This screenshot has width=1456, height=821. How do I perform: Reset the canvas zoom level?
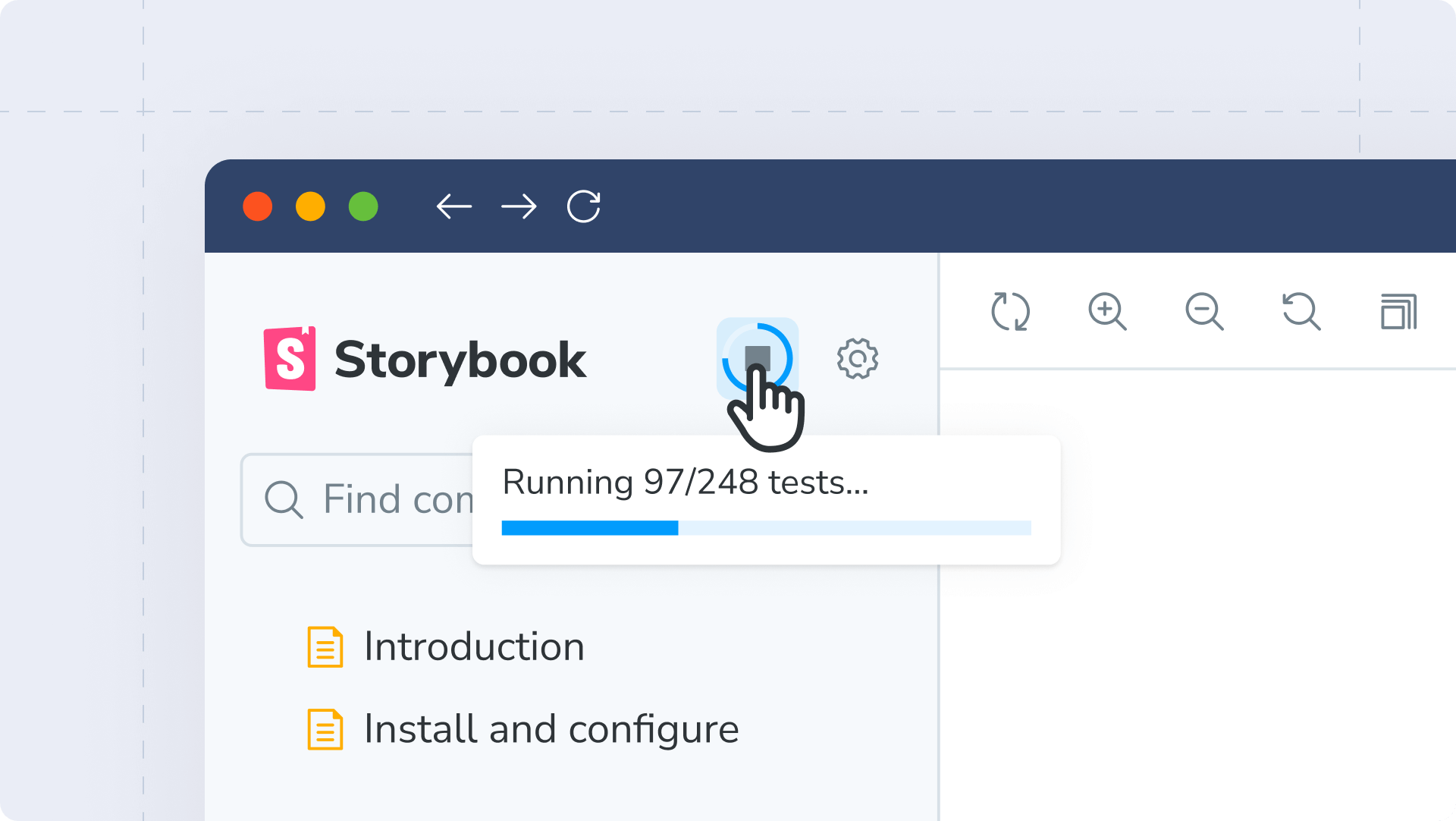point(1301,311)
